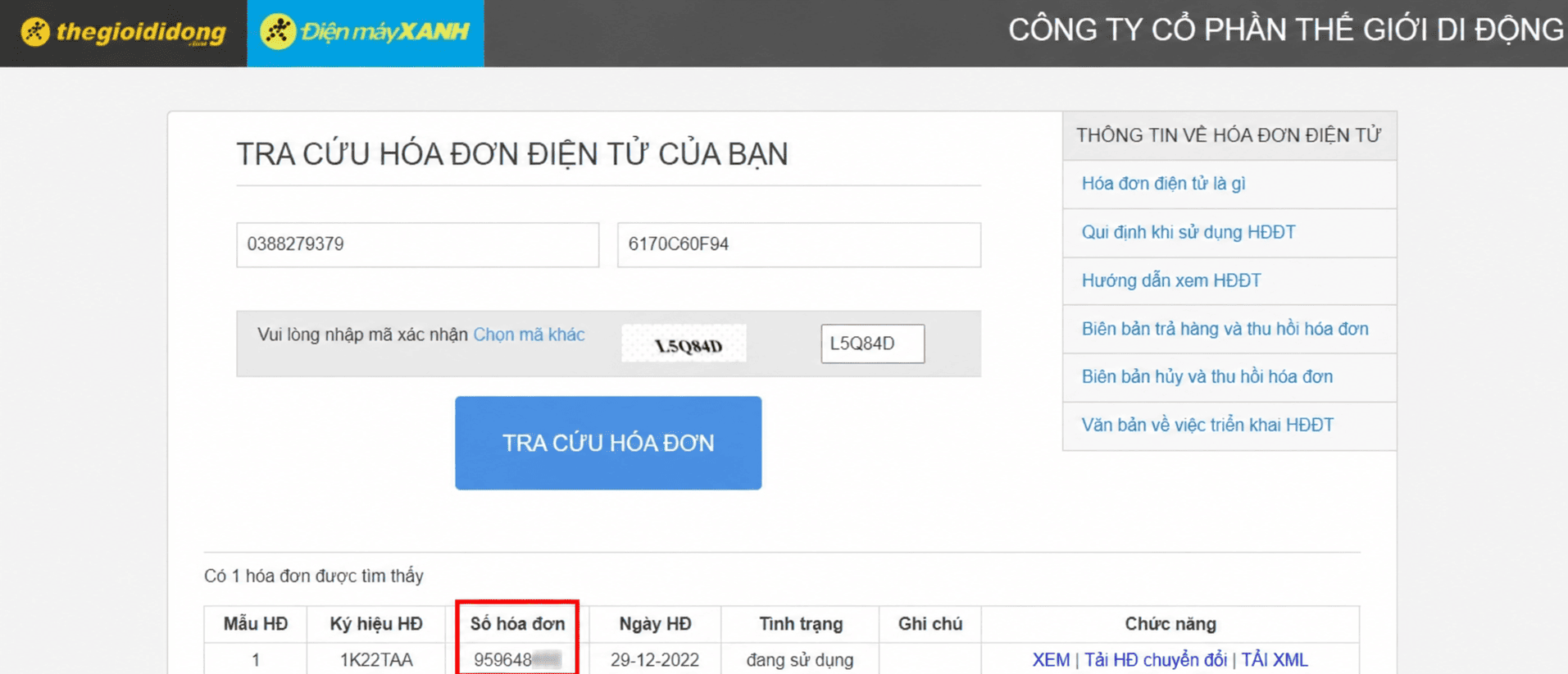The height and width of the screenshot is (674, 1568).
Task: Click the captcha input field L5Q84D
Action: tap(872, 344)
